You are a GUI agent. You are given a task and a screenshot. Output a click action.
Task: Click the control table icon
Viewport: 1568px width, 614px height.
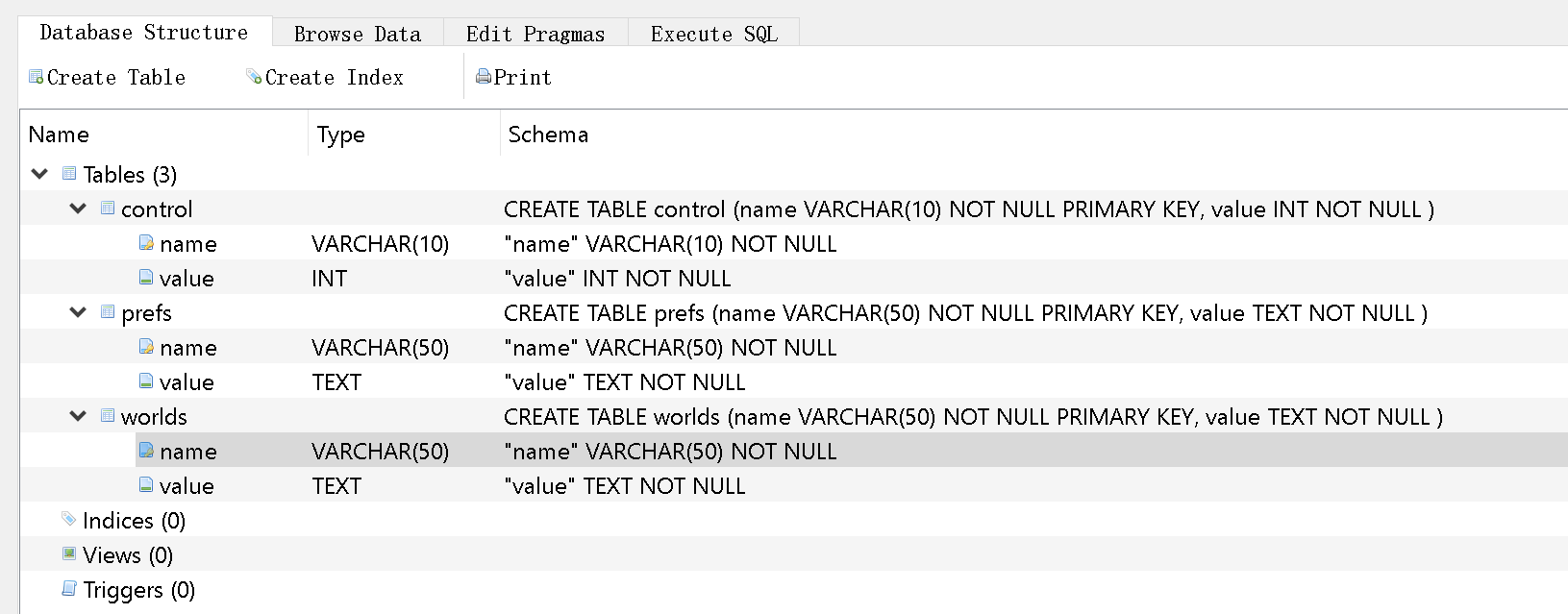[x=108, y=208]
